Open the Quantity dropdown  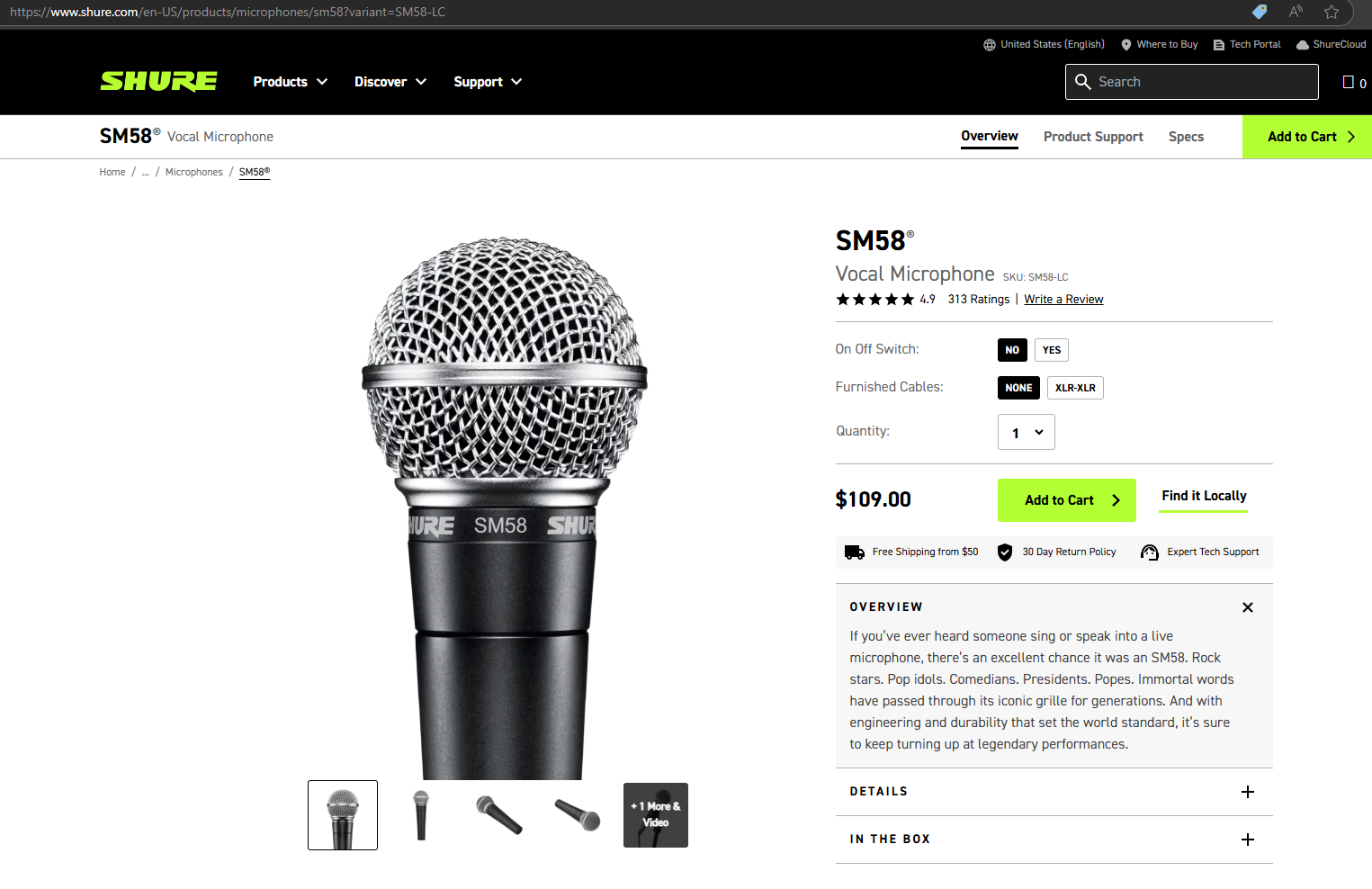(x=1026, y=432)
